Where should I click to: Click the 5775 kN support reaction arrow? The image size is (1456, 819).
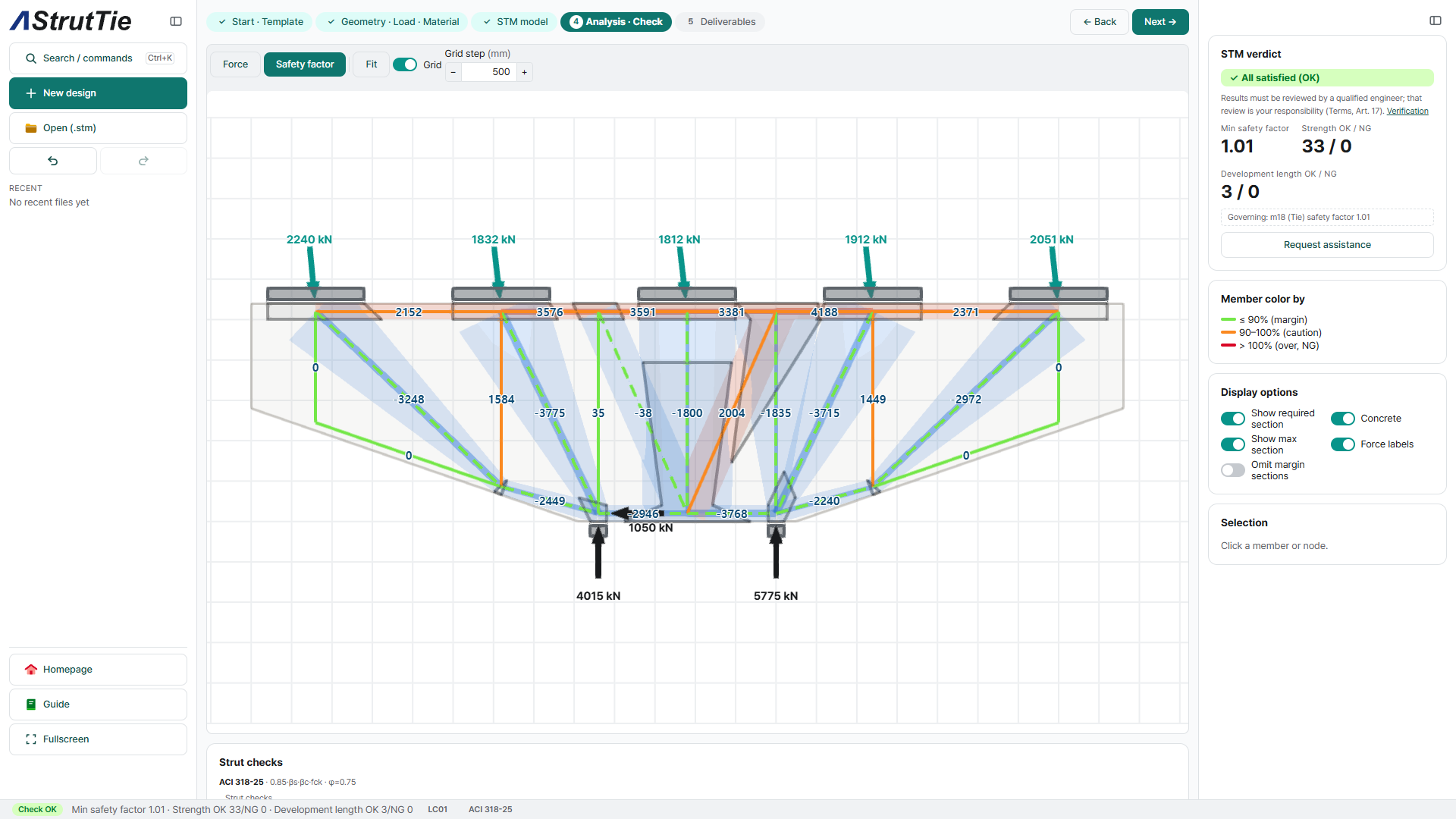coord(776,554)
